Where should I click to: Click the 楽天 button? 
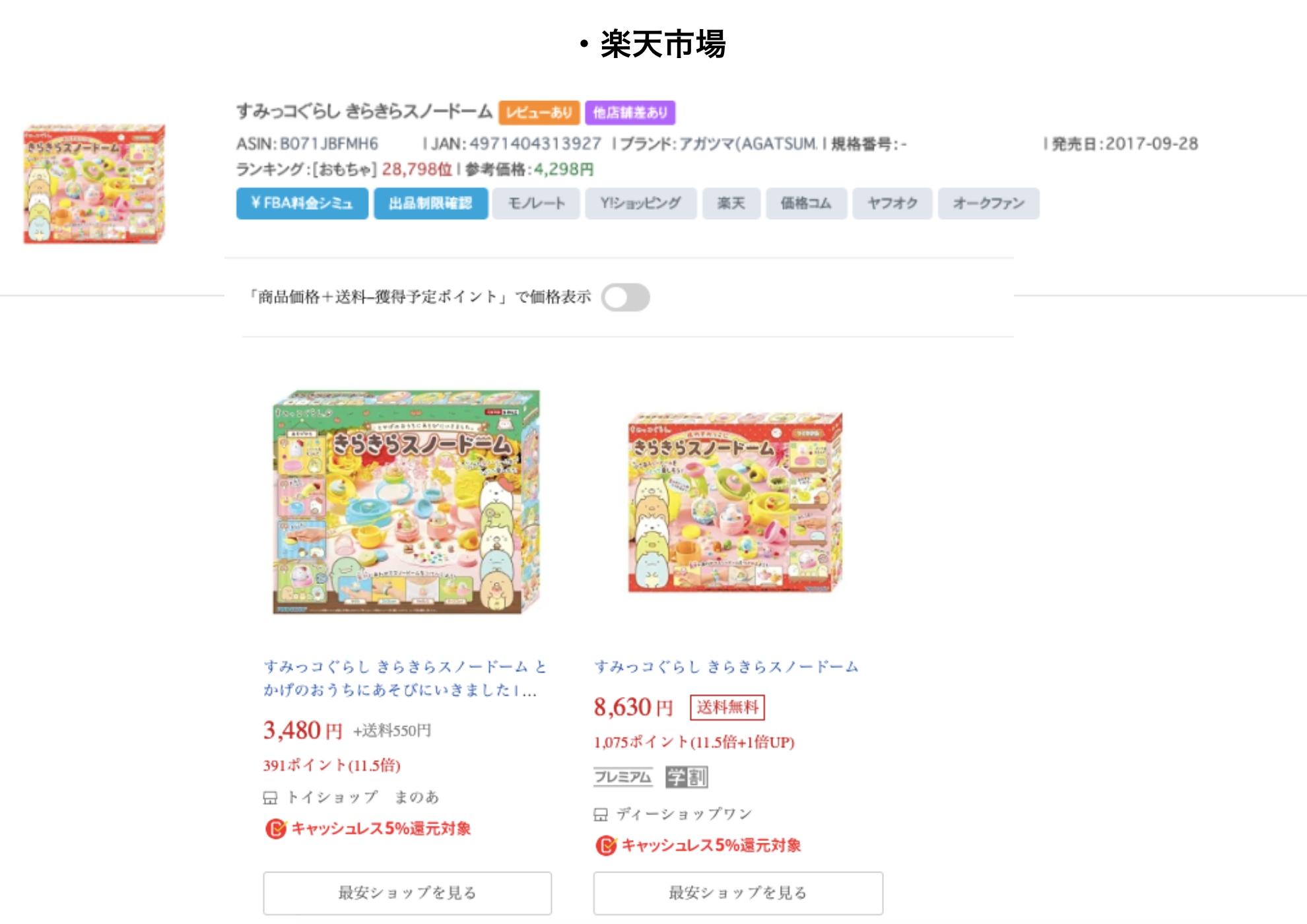731,203
